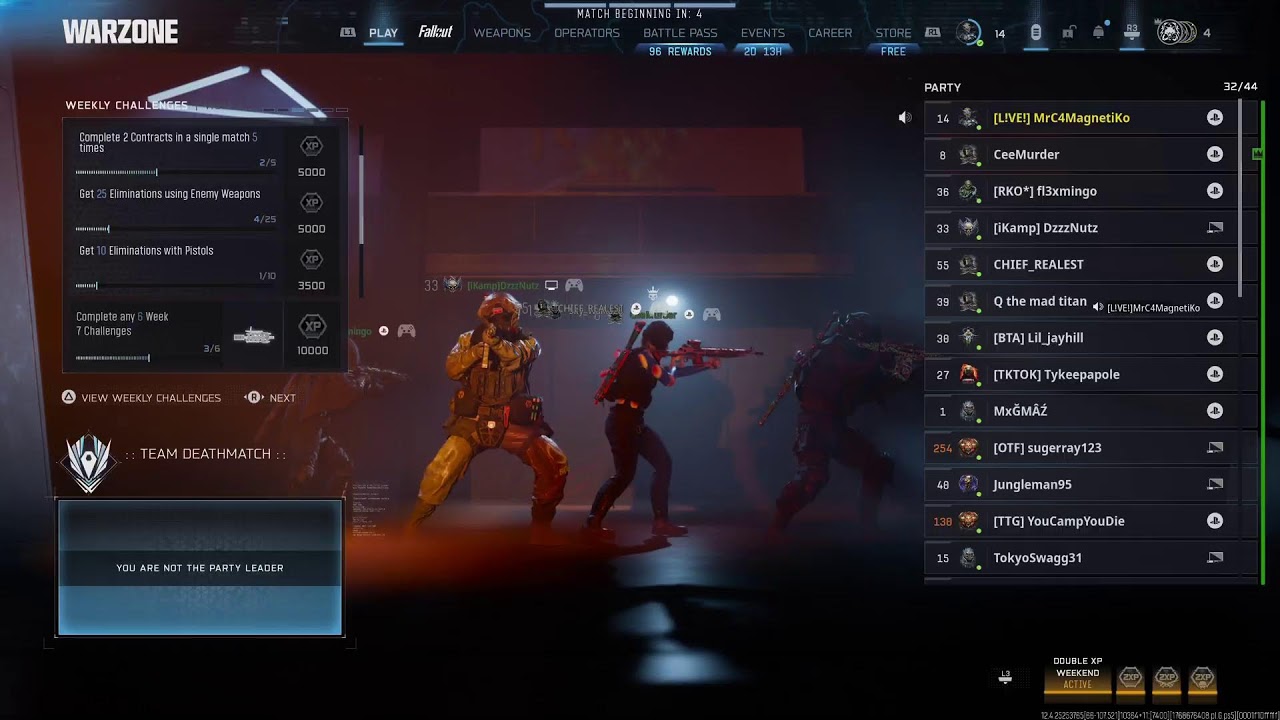This screenshot has height=720, width=1280.
Task: Click Week 7 Challenges progress bar
Action: [149, 358]
